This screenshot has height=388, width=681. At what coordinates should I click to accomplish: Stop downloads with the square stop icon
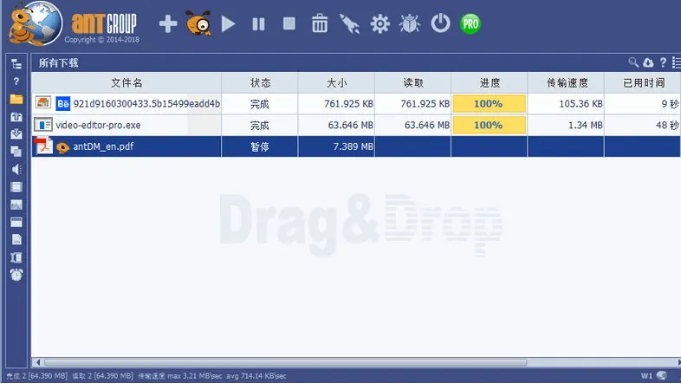(289, 23)
